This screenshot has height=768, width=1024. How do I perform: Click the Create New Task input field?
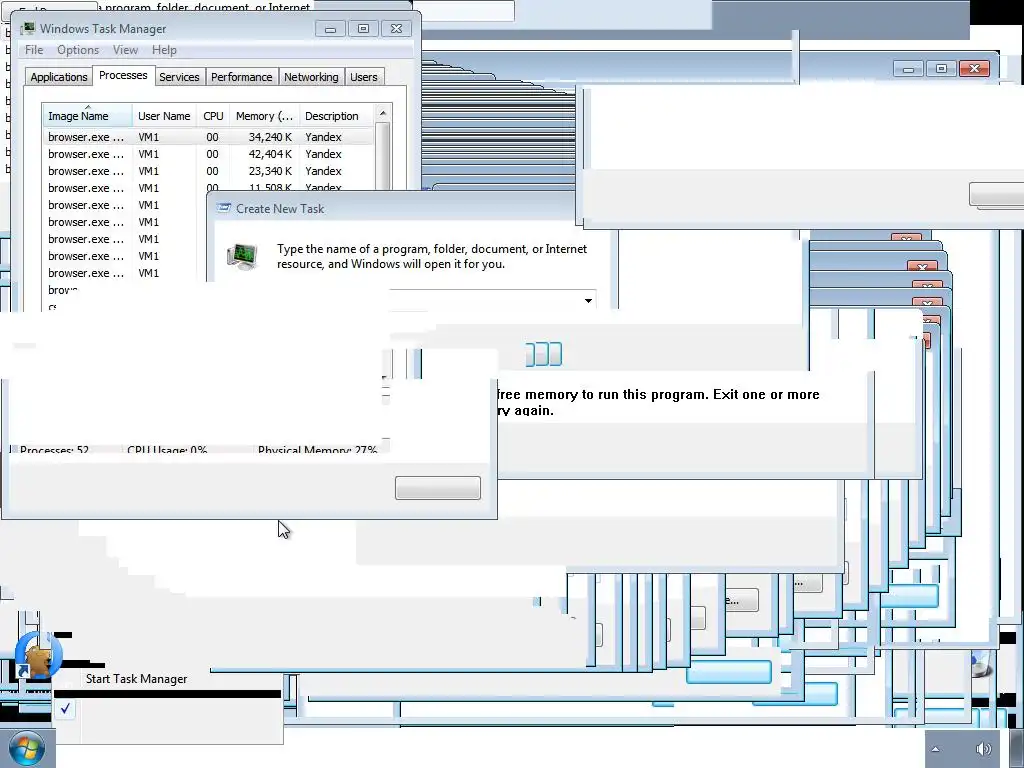492,300
